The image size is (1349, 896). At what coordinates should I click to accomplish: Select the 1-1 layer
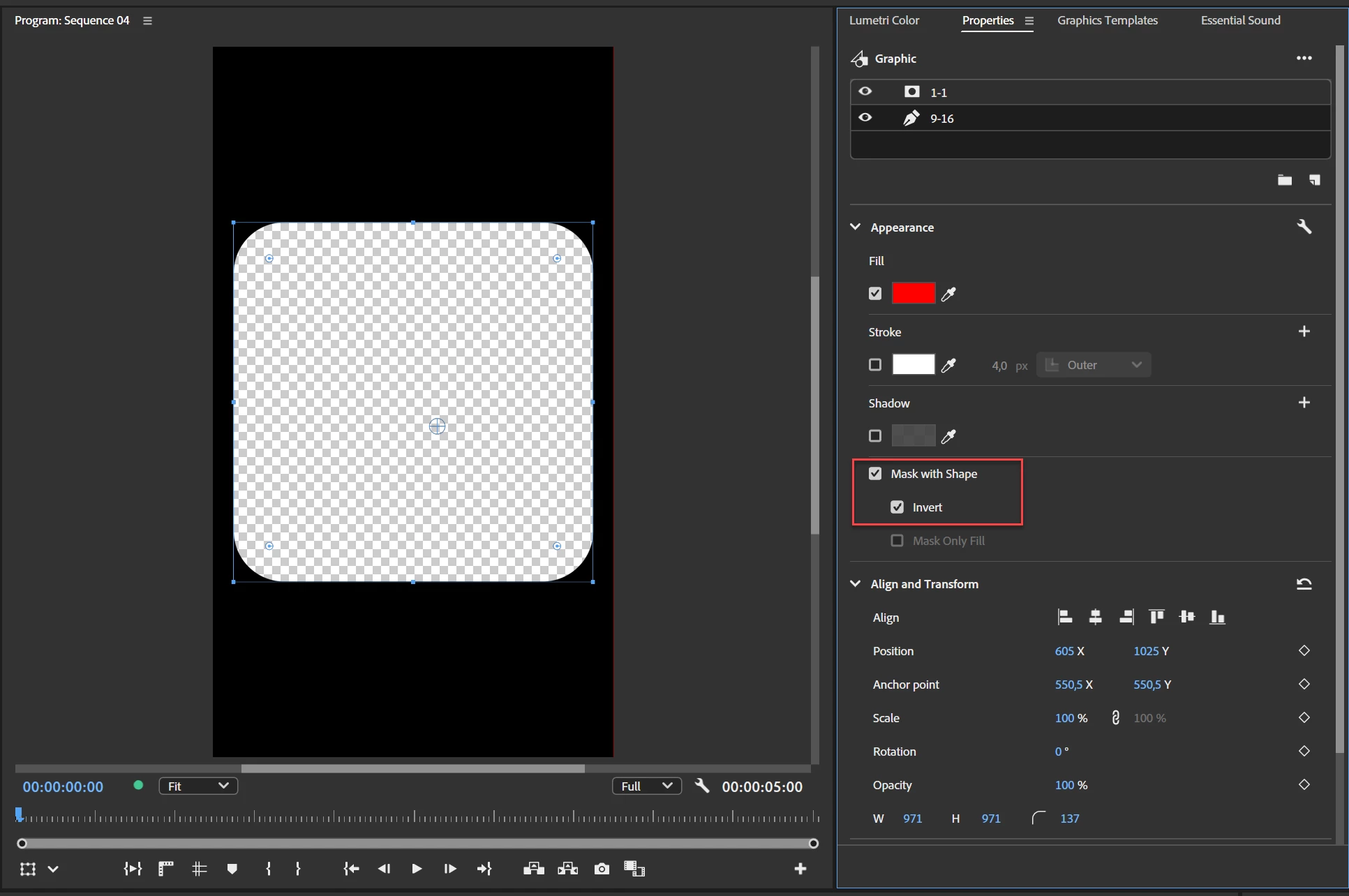pos(938,92)
